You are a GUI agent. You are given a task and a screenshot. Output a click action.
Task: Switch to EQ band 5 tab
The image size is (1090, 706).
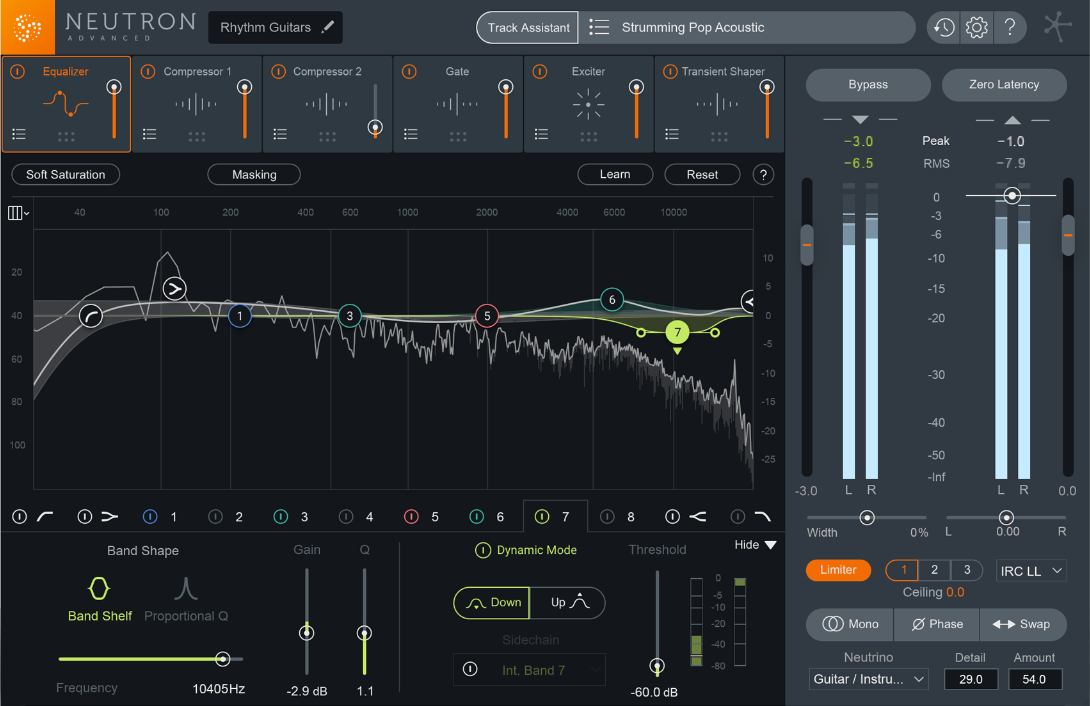[435, 516]
